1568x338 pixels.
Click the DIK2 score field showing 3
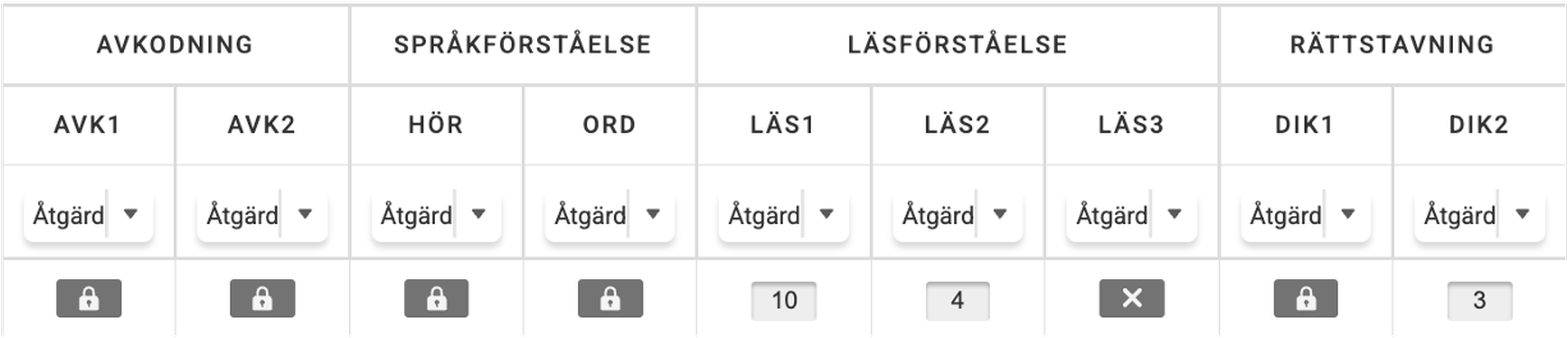1479,300
